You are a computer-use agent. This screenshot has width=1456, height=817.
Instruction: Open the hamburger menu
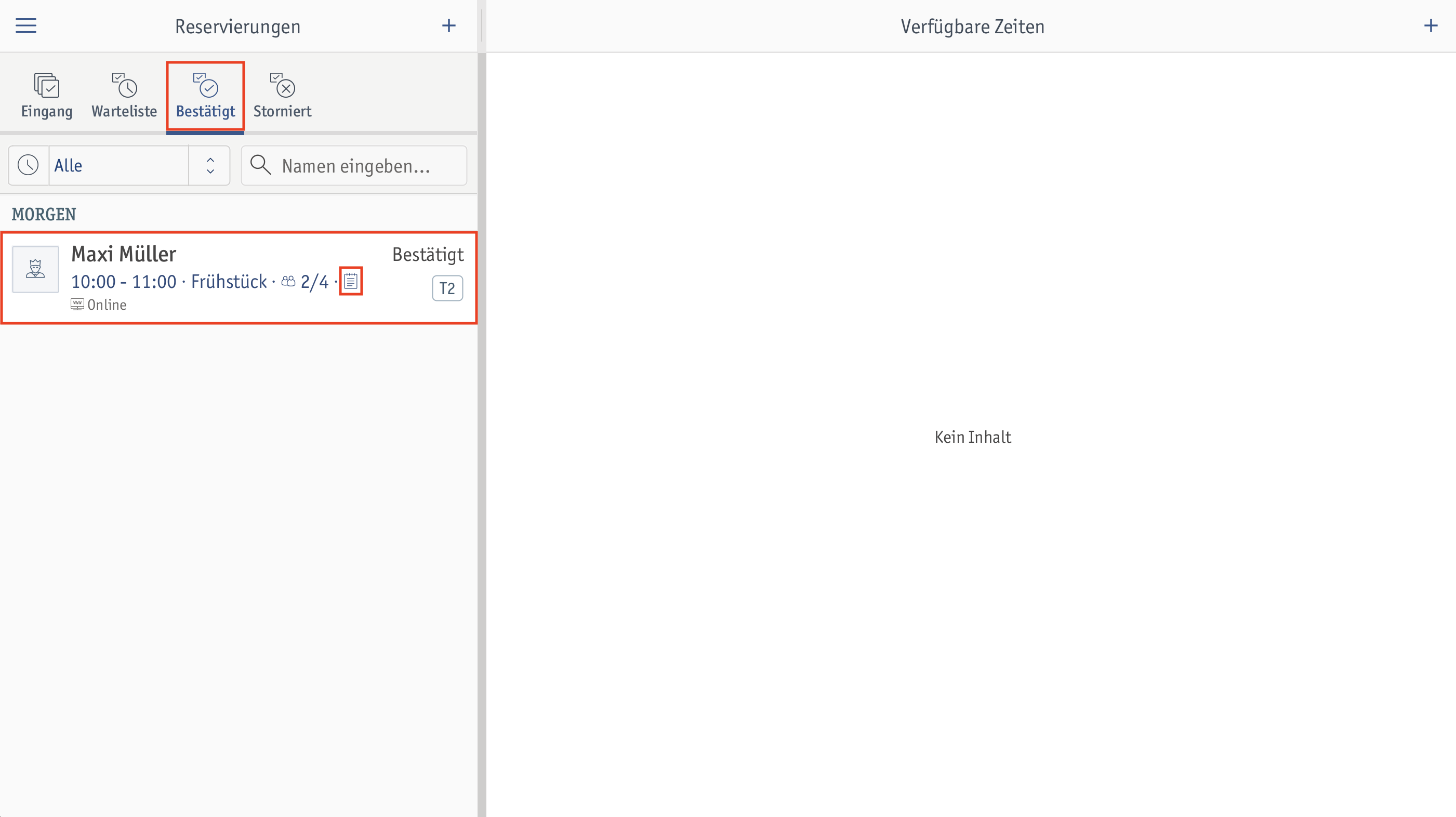pos(25,26)
